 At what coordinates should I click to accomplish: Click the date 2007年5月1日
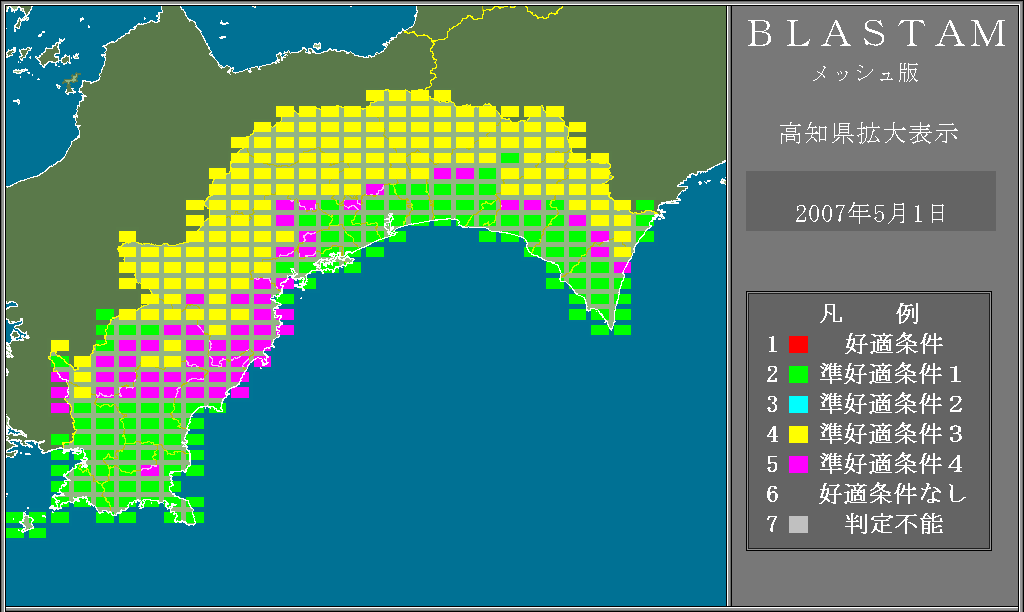click(x=871, y=214)
